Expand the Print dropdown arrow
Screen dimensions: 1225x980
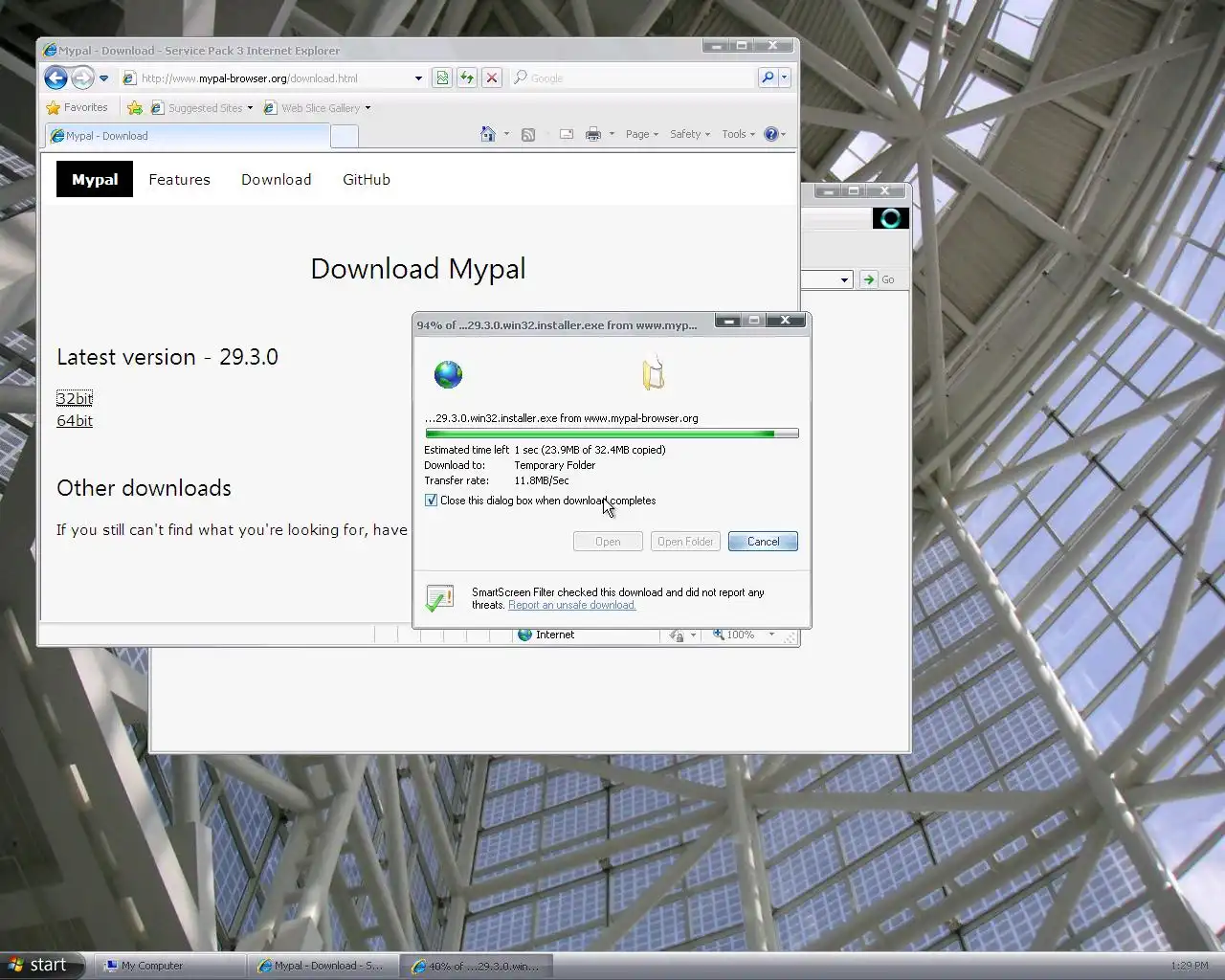coord(612,135)
